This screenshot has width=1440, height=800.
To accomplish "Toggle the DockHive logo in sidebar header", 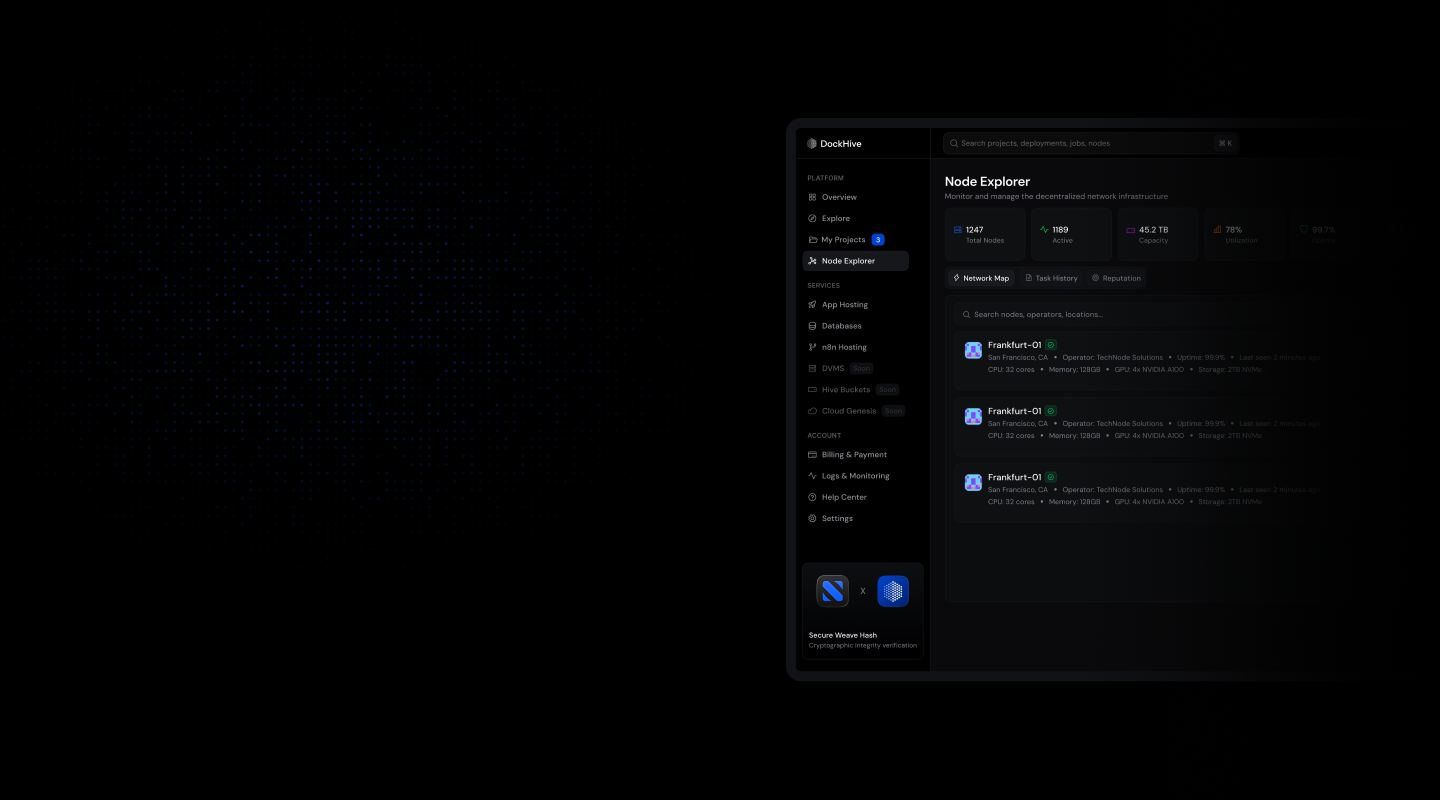I will pyautogui.click(x=812, y=143).
